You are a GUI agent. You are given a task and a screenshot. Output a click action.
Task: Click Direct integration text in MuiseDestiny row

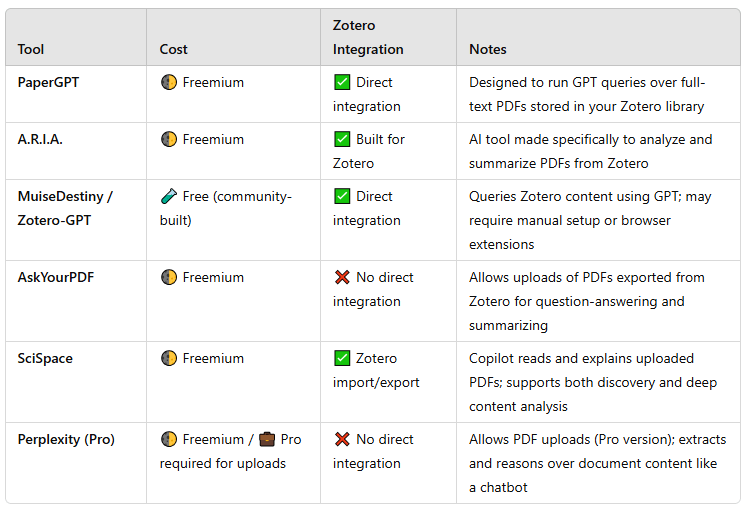[366, 208]
